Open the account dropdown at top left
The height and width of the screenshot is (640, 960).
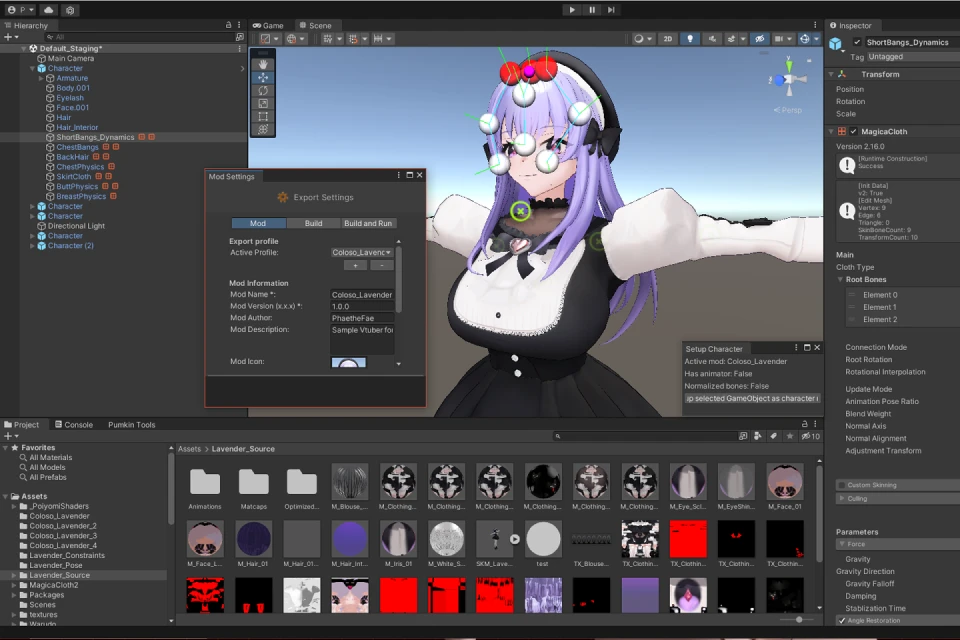pos(21,10)
